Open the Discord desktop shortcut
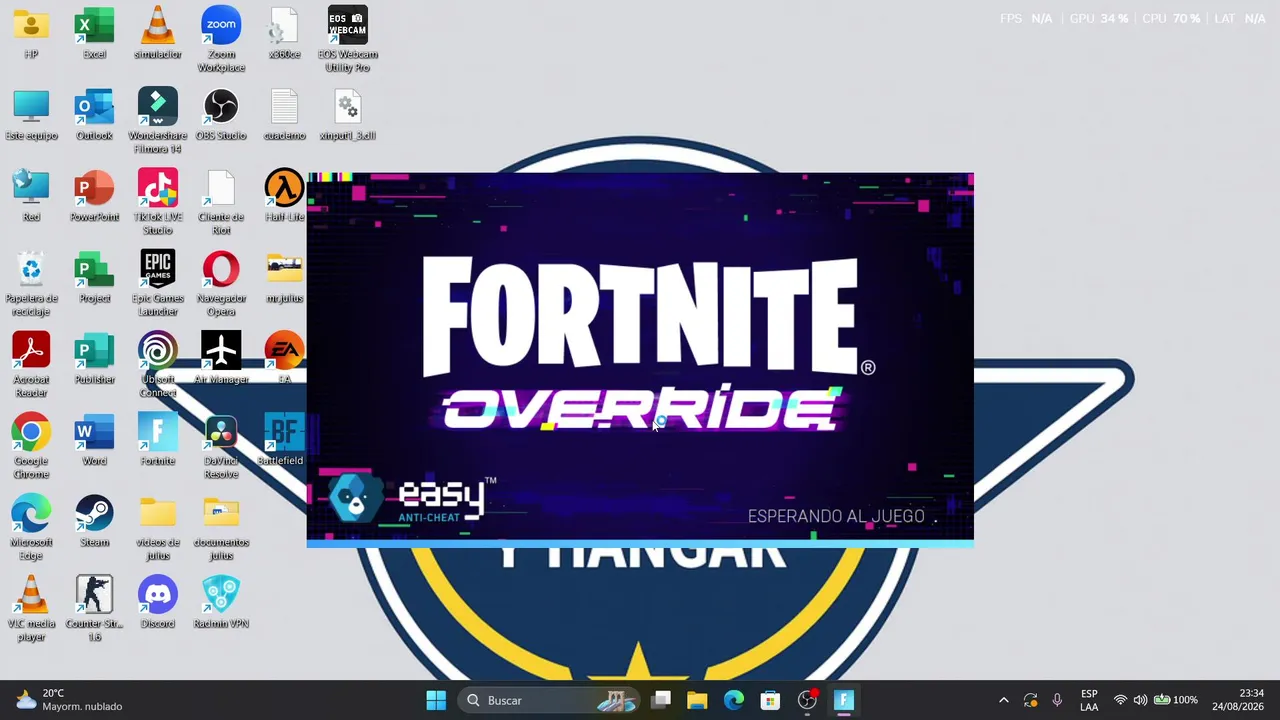 point(157,602)
